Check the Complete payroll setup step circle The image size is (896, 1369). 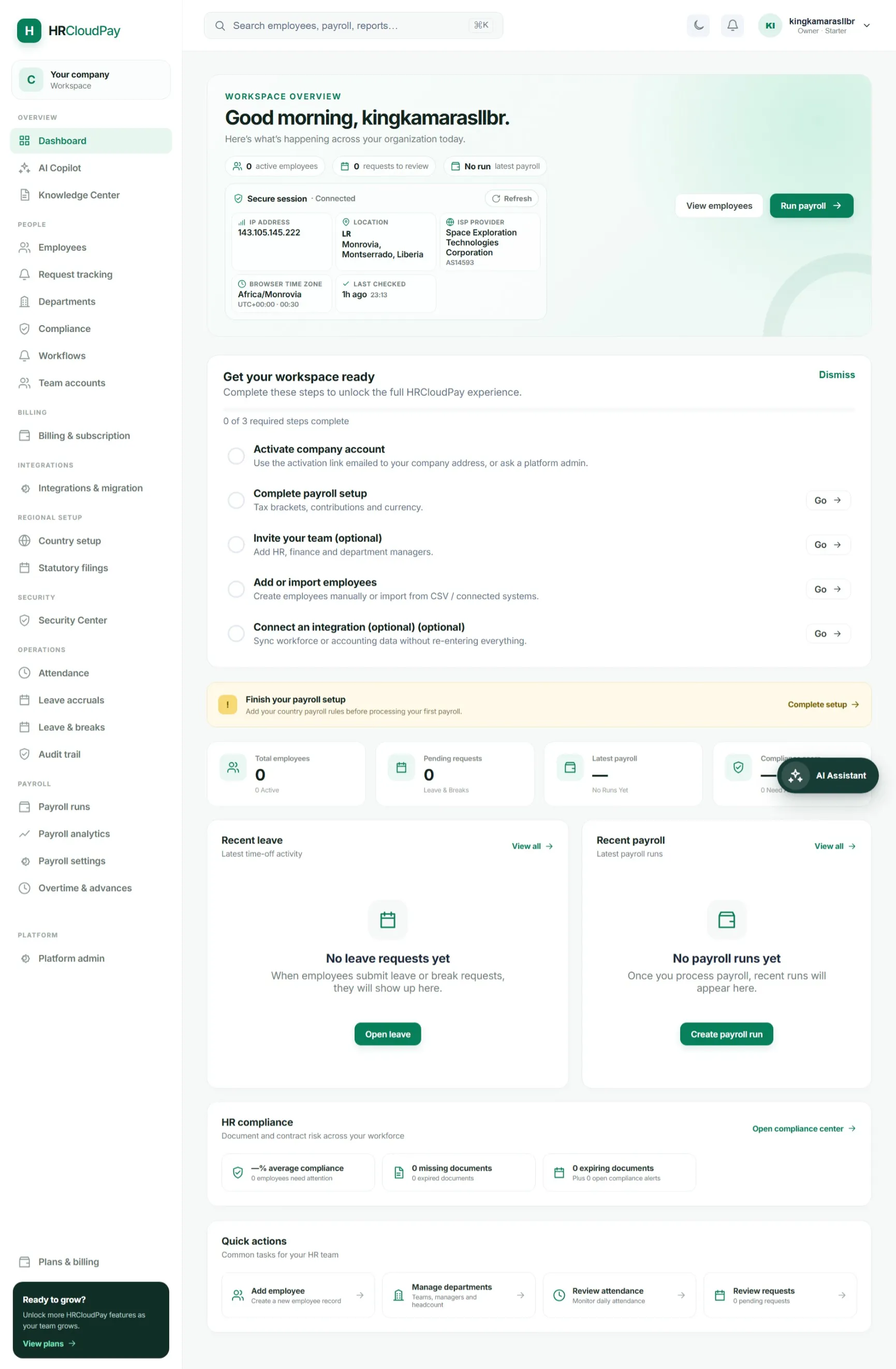[x=236, y=500]
